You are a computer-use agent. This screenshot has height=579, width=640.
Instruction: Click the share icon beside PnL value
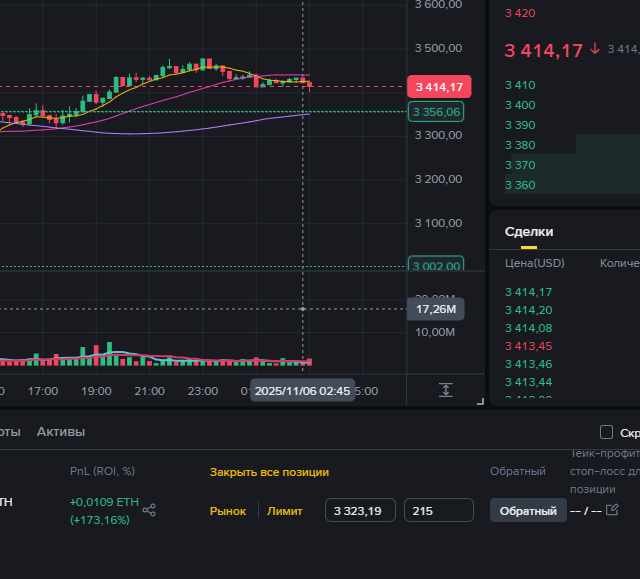click(149, 510)
